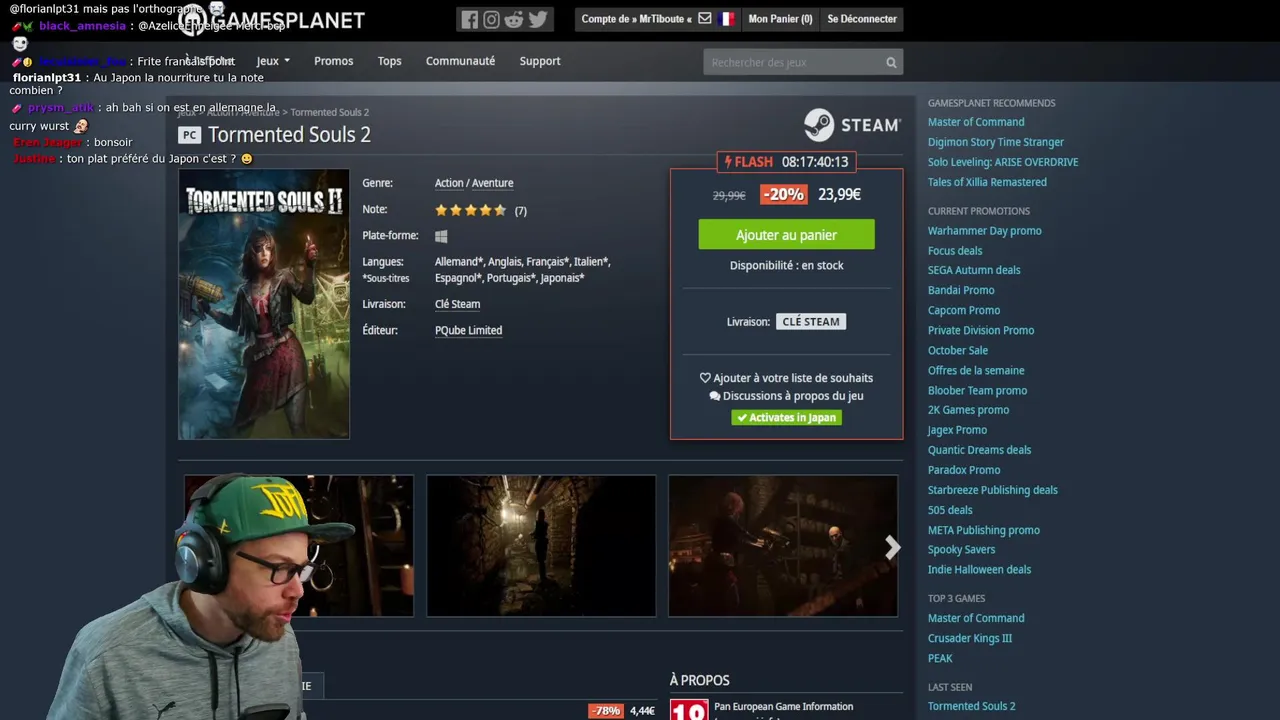Click the Steam logo
The width and height of the screenshot is (1280, 720).
coord(852,125)
